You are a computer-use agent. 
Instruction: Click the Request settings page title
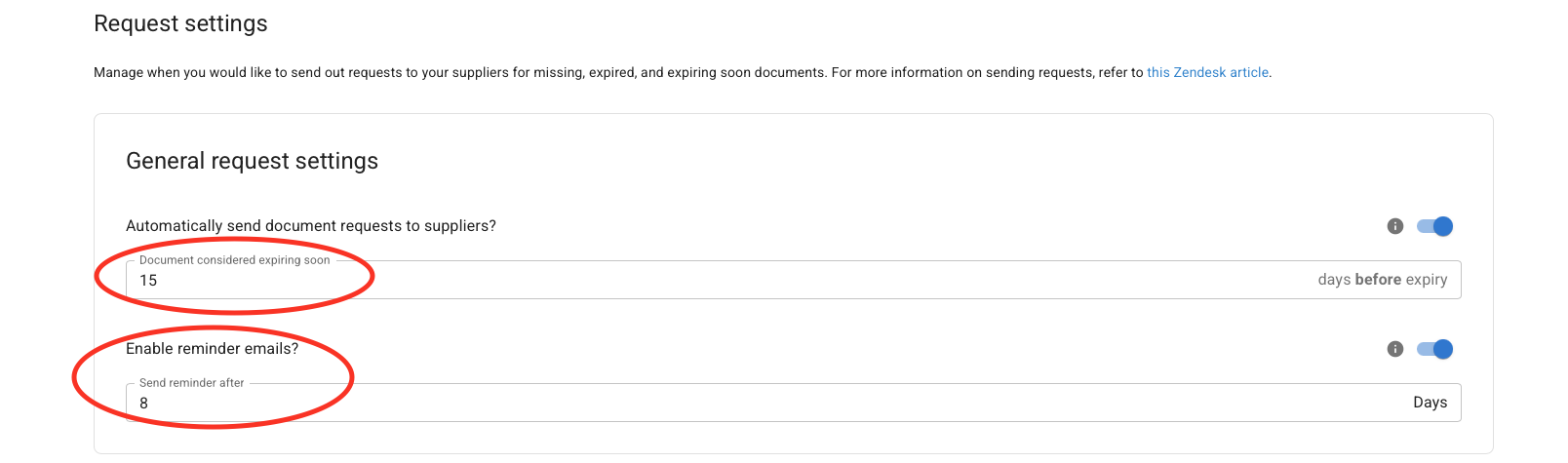tap(180, 23)
